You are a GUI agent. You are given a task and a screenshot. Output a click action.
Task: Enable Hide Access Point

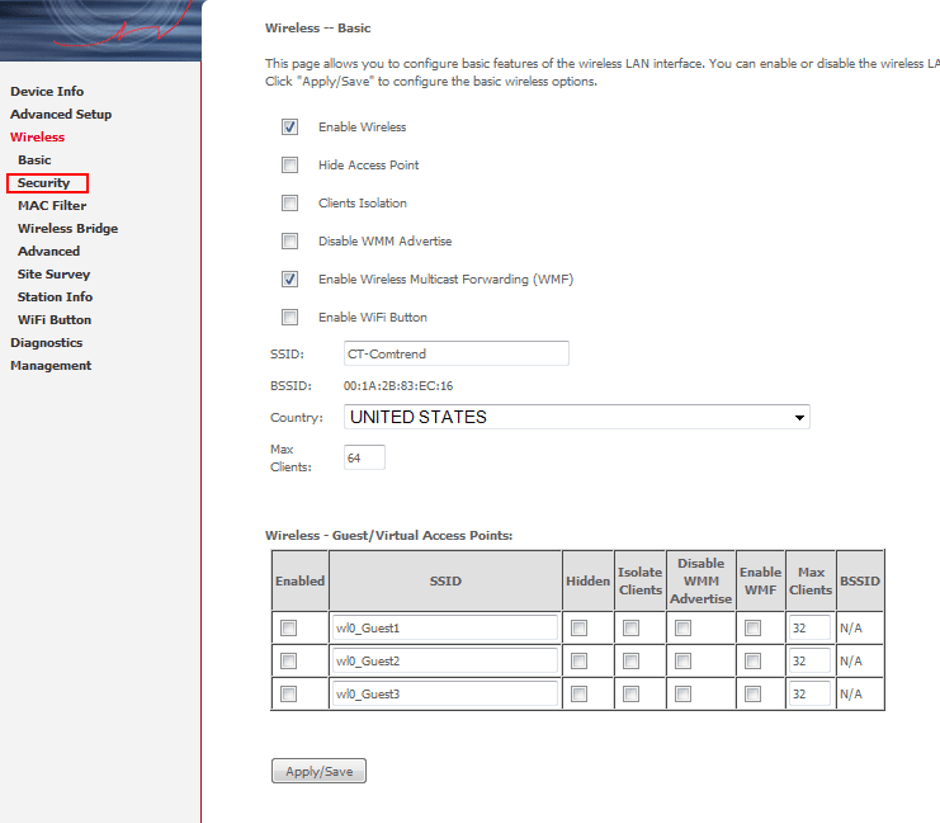(x=289, y=165)
